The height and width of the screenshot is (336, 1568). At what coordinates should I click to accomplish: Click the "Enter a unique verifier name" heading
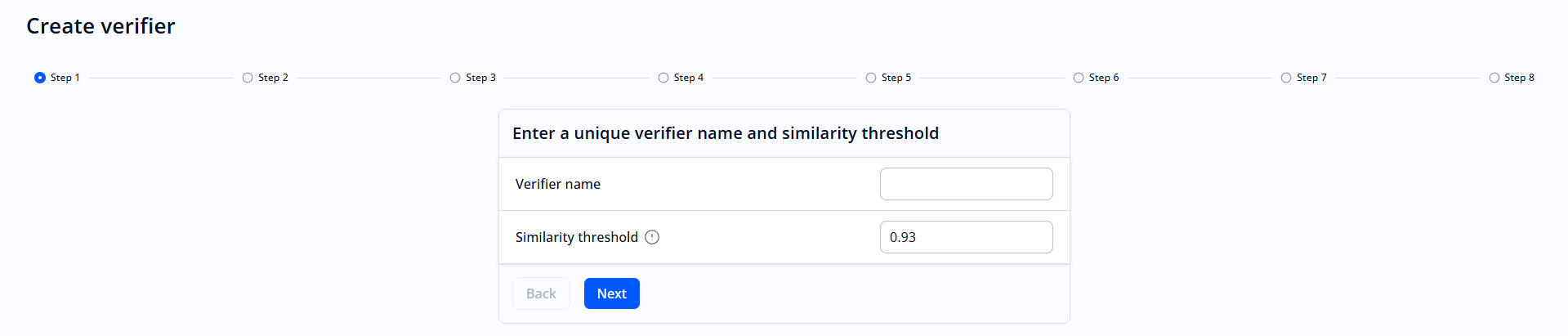coord(726,133)
